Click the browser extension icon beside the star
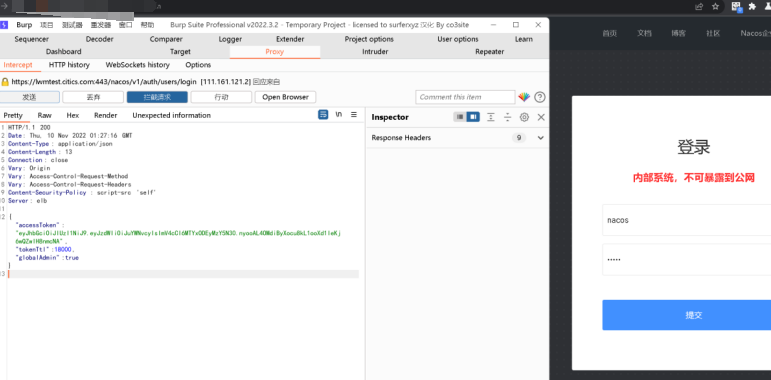This screenshot has height=380, width=771. [736, 6]
